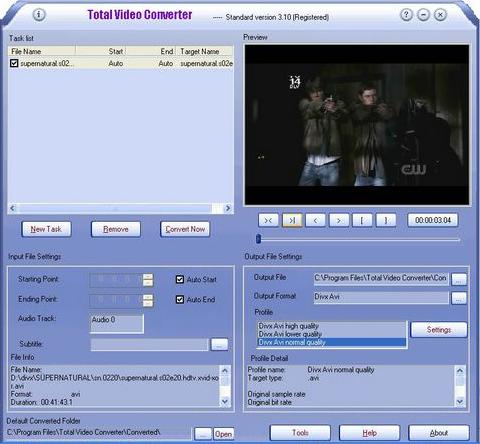
Task: Open profile Settings button
Action: [x=439, y=330]
